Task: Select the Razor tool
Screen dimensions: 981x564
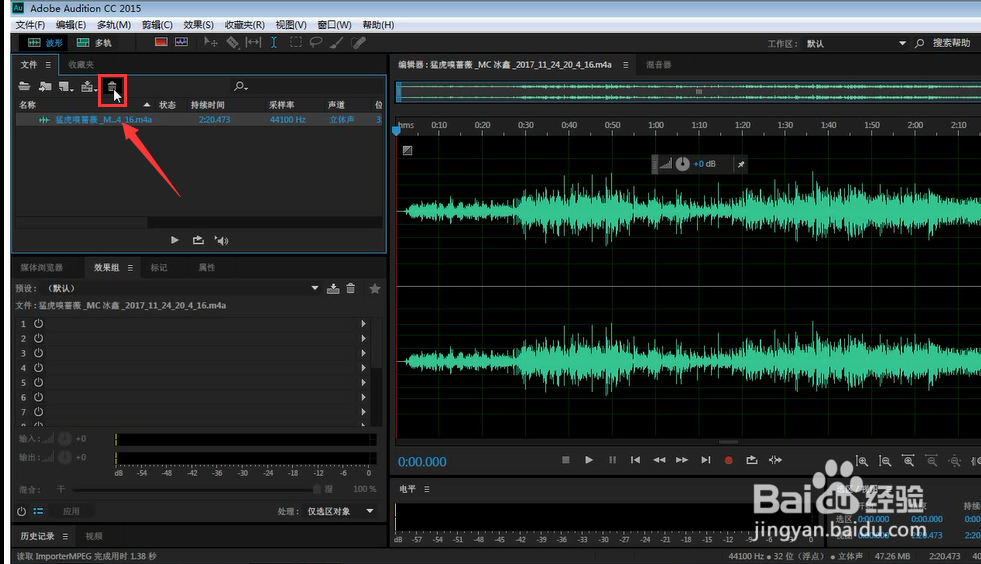Action: point(232,43)
